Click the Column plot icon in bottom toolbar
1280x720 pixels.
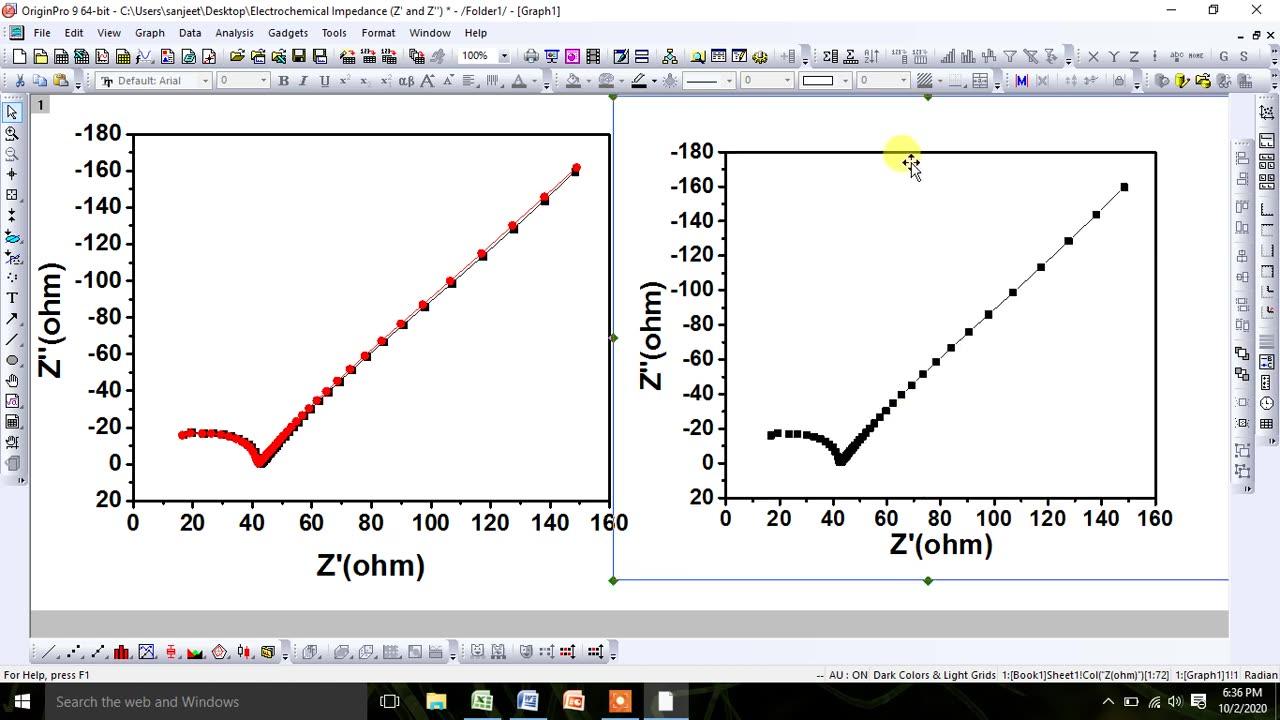121,651
